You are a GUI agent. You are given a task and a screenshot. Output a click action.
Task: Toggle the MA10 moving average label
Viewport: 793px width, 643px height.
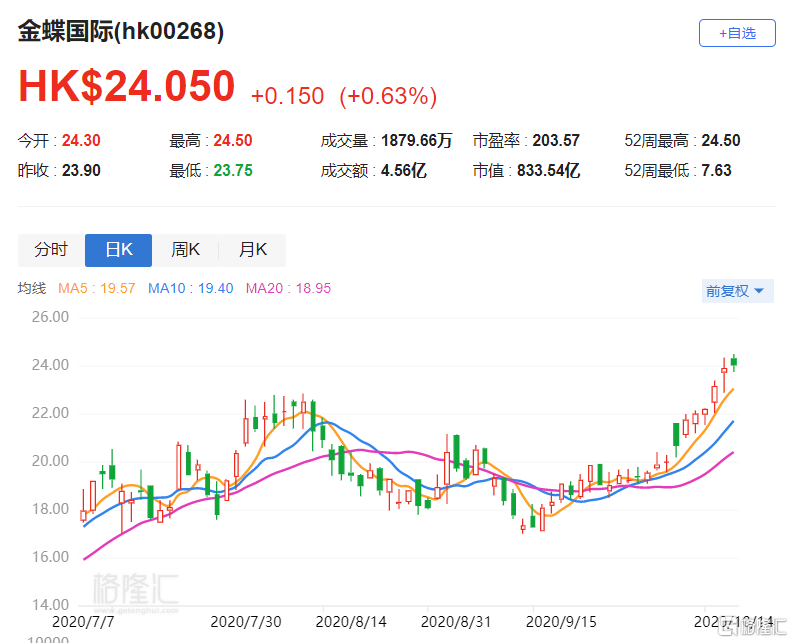191,288
